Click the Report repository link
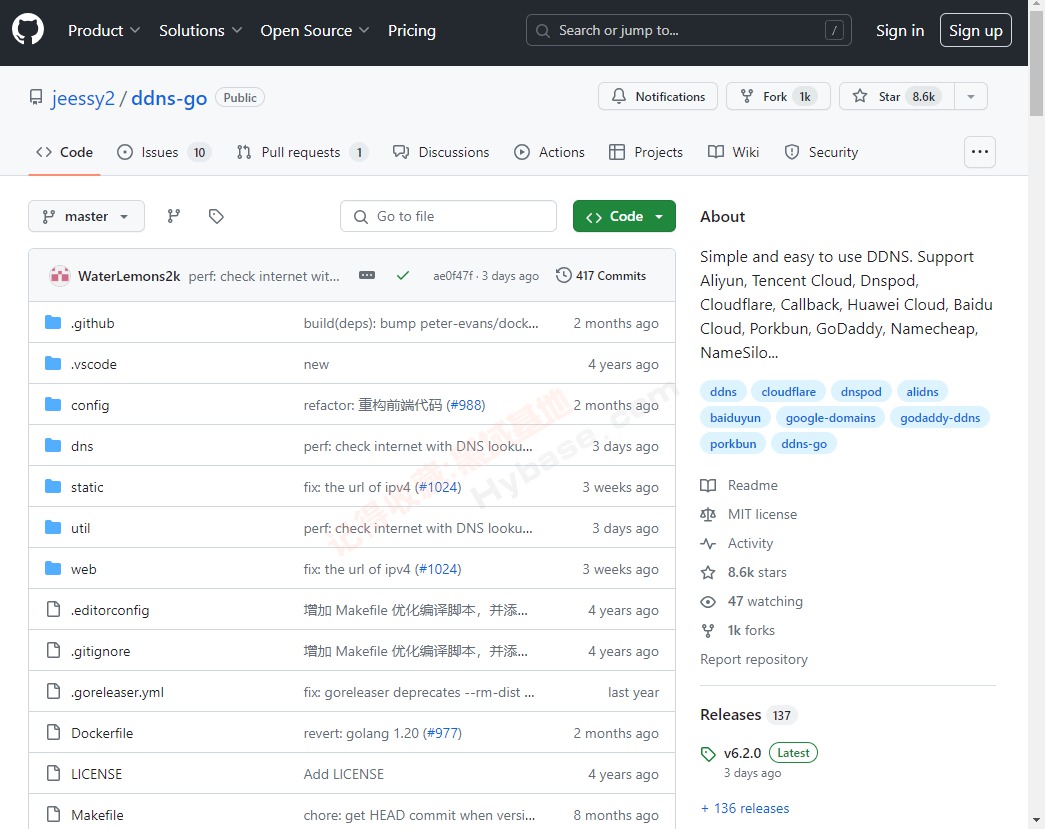1045x829 pixels. [754, 659]
